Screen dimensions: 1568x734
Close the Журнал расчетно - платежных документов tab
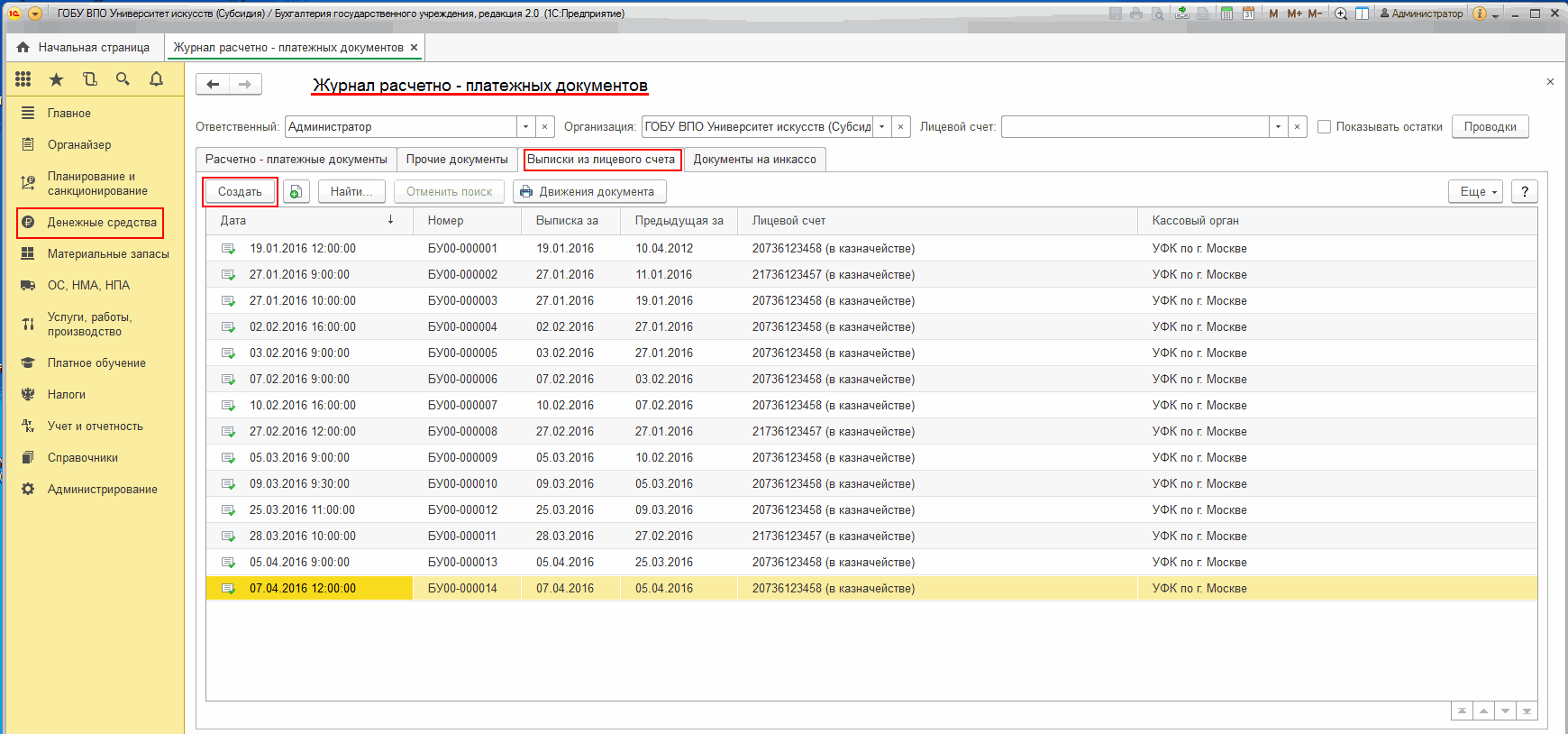coord(415,48)
